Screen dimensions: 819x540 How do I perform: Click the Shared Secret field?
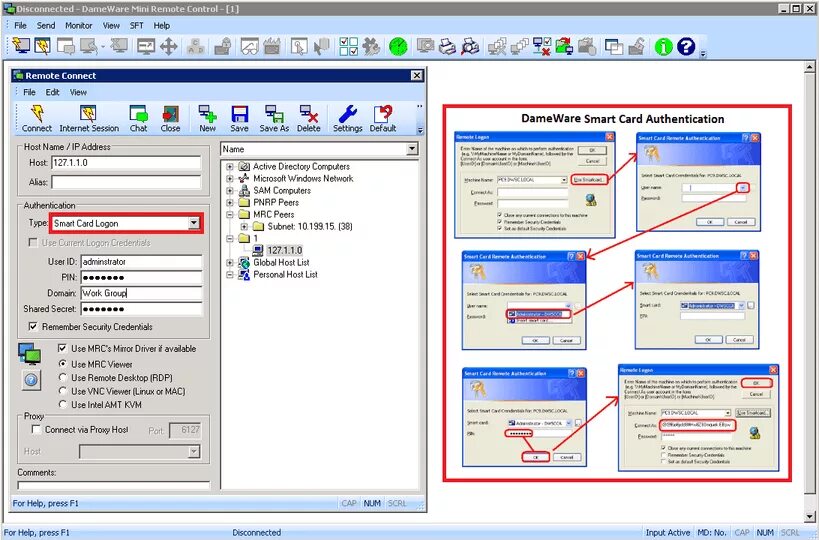(142, 309)
